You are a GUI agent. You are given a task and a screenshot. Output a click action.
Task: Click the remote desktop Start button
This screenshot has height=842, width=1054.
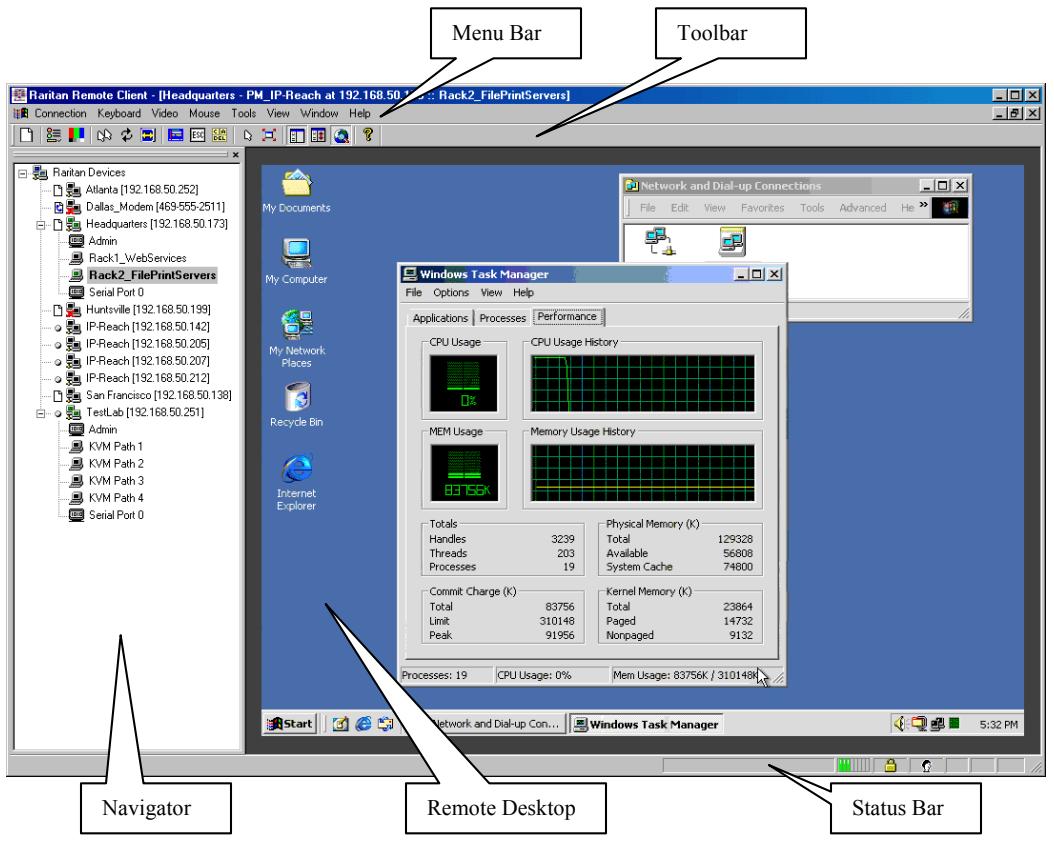tap(290, 724)
